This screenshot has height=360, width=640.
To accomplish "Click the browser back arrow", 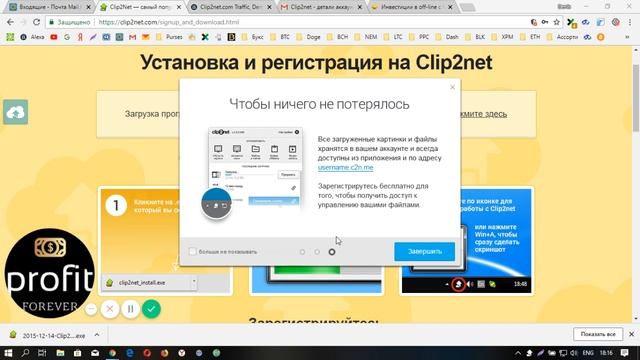I will coord(10,22).
